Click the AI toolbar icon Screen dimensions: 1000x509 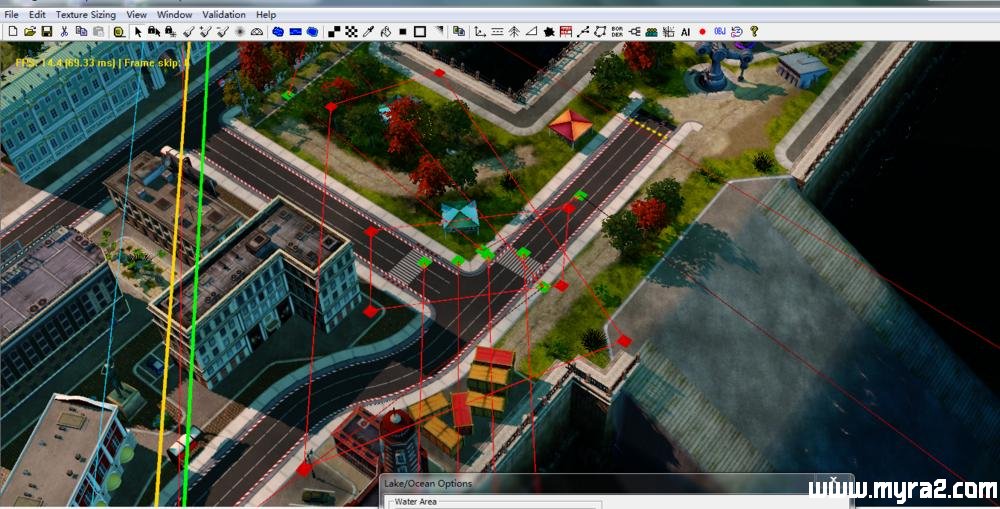pyautogui.click(x=685, y=32)
